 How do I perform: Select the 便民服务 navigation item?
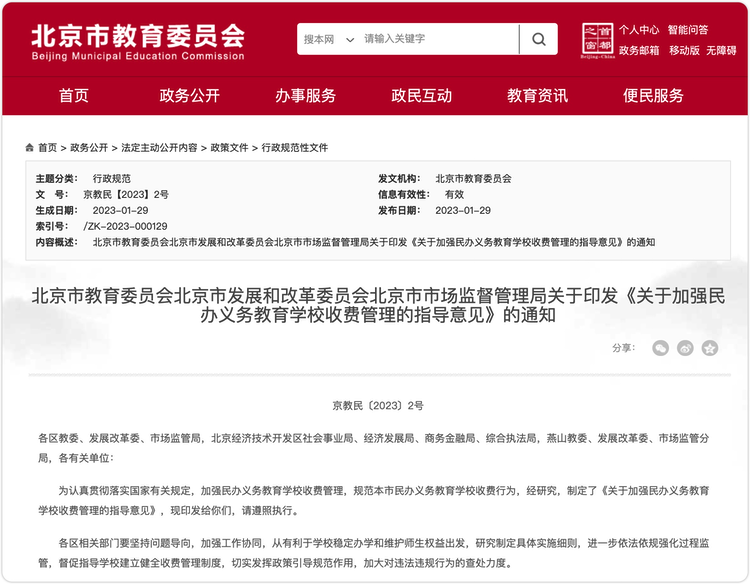654,96
